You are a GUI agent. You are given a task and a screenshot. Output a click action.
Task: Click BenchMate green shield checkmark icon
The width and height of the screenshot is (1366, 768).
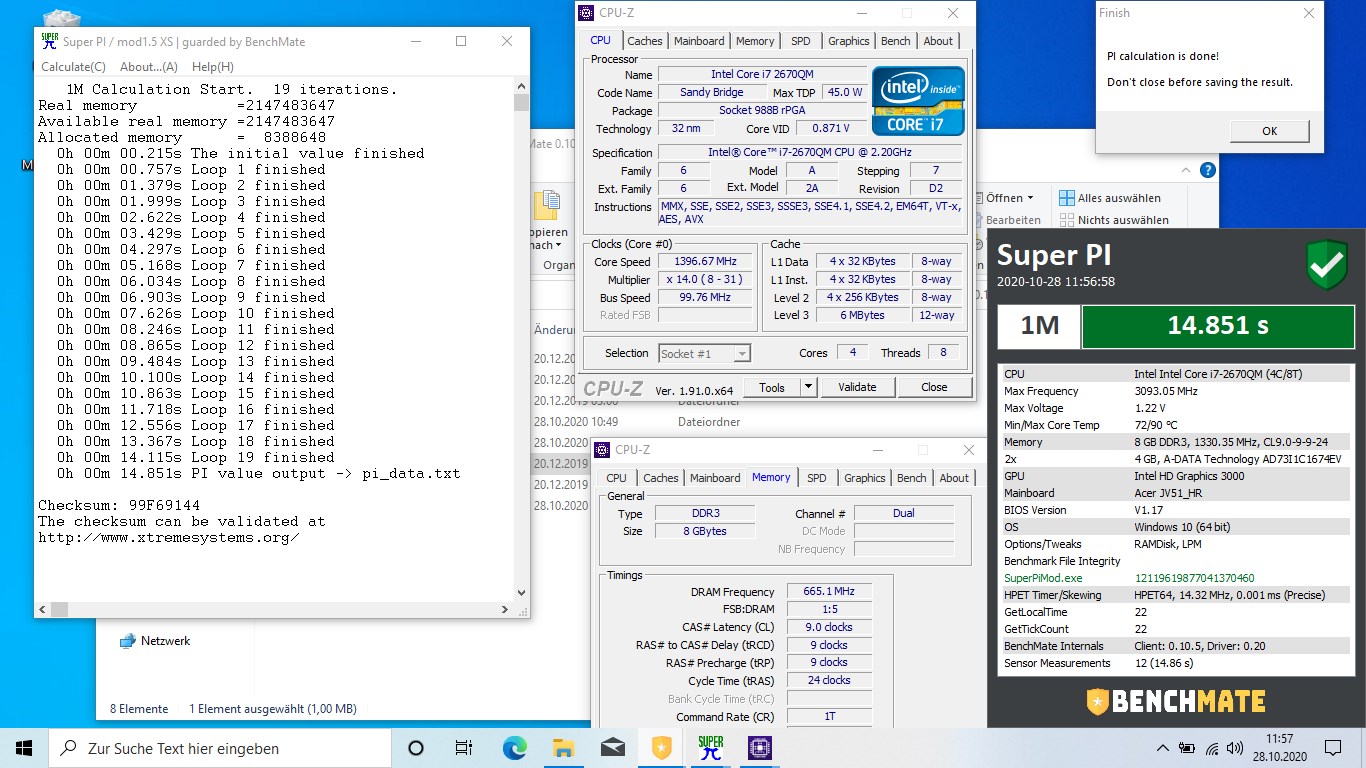(1327, 265)
